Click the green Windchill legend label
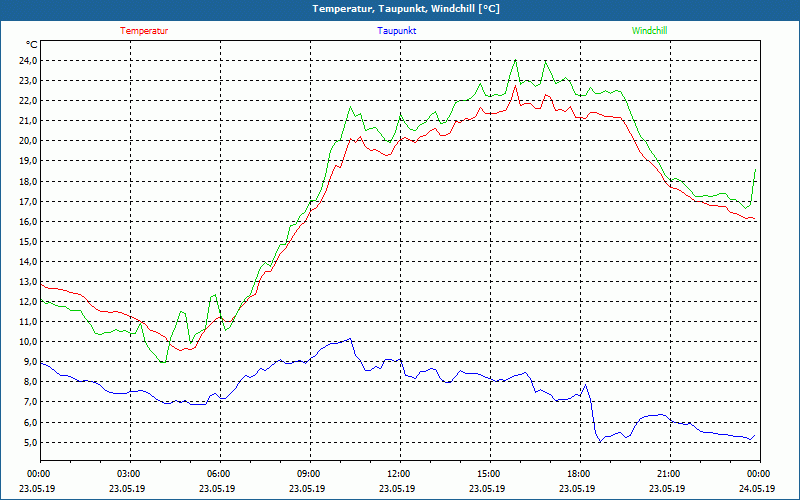This screenshot has height=500, width=800. click(x=649, y=31)
